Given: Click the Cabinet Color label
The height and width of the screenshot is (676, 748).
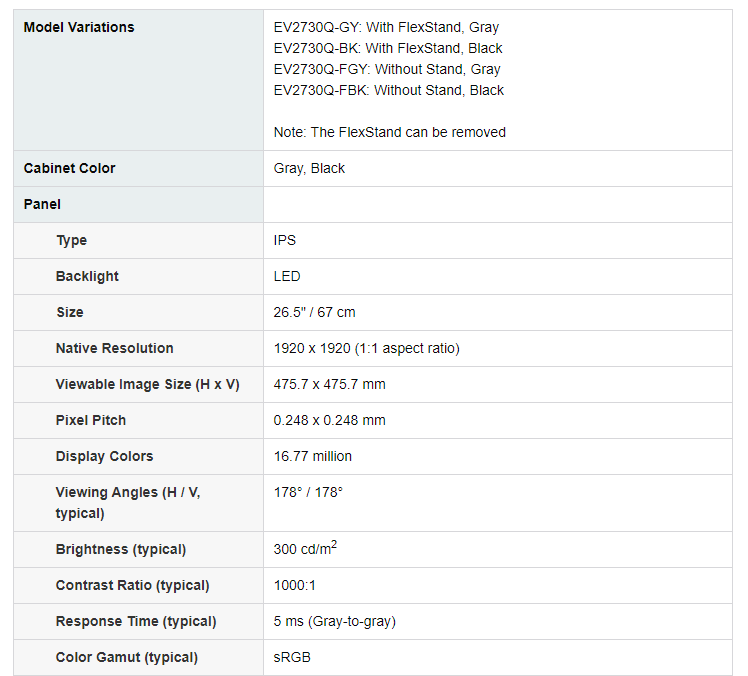Looking at the screenshot, I should tap(69, 168).
